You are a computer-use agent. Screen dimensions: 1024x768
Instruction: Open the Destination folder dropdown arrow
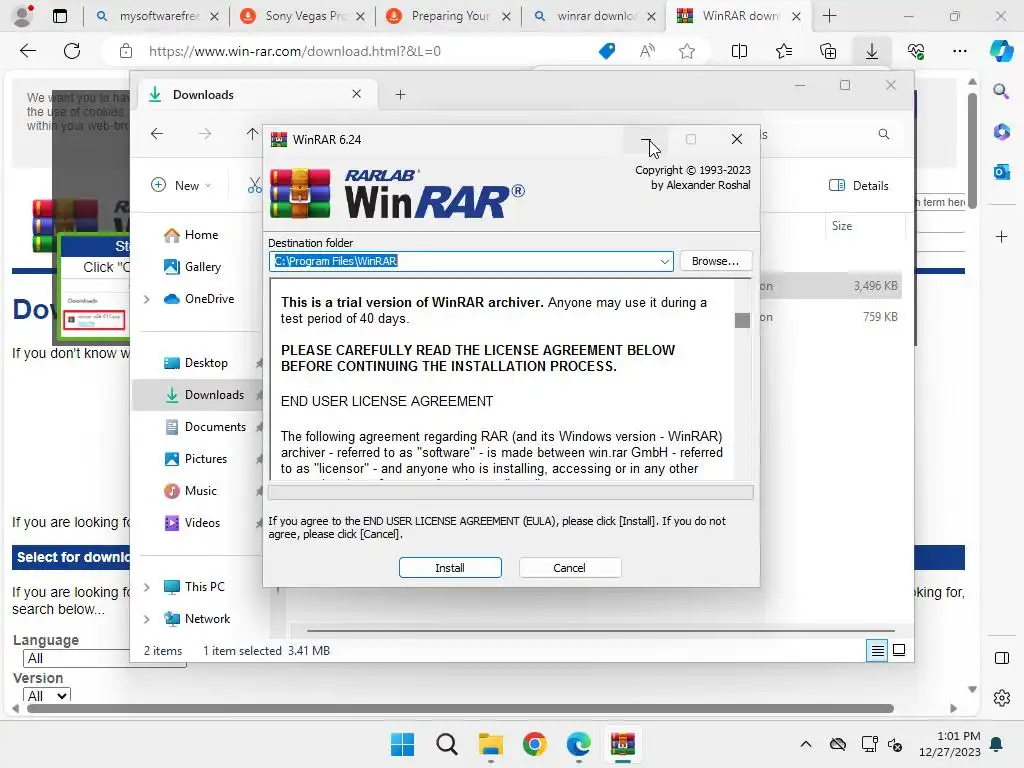pos(664,261)
